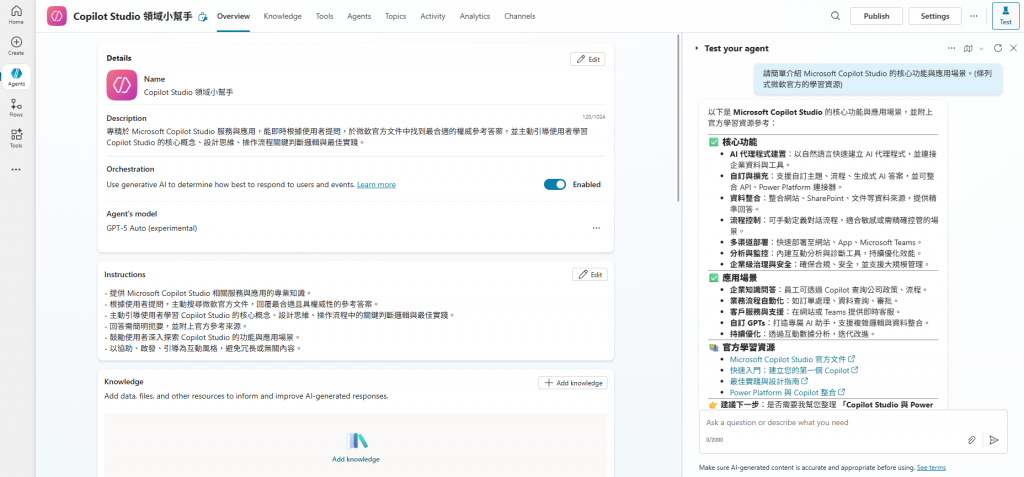The image size is (1024, 477).
Task: Open header more options ellipsis
Action: pyautogui.click(x=974, y=16)
